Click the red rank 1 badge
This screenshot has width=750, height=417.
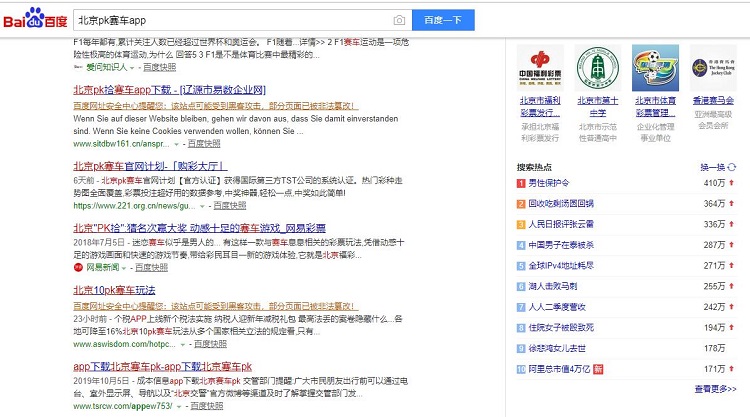[521, 183]
